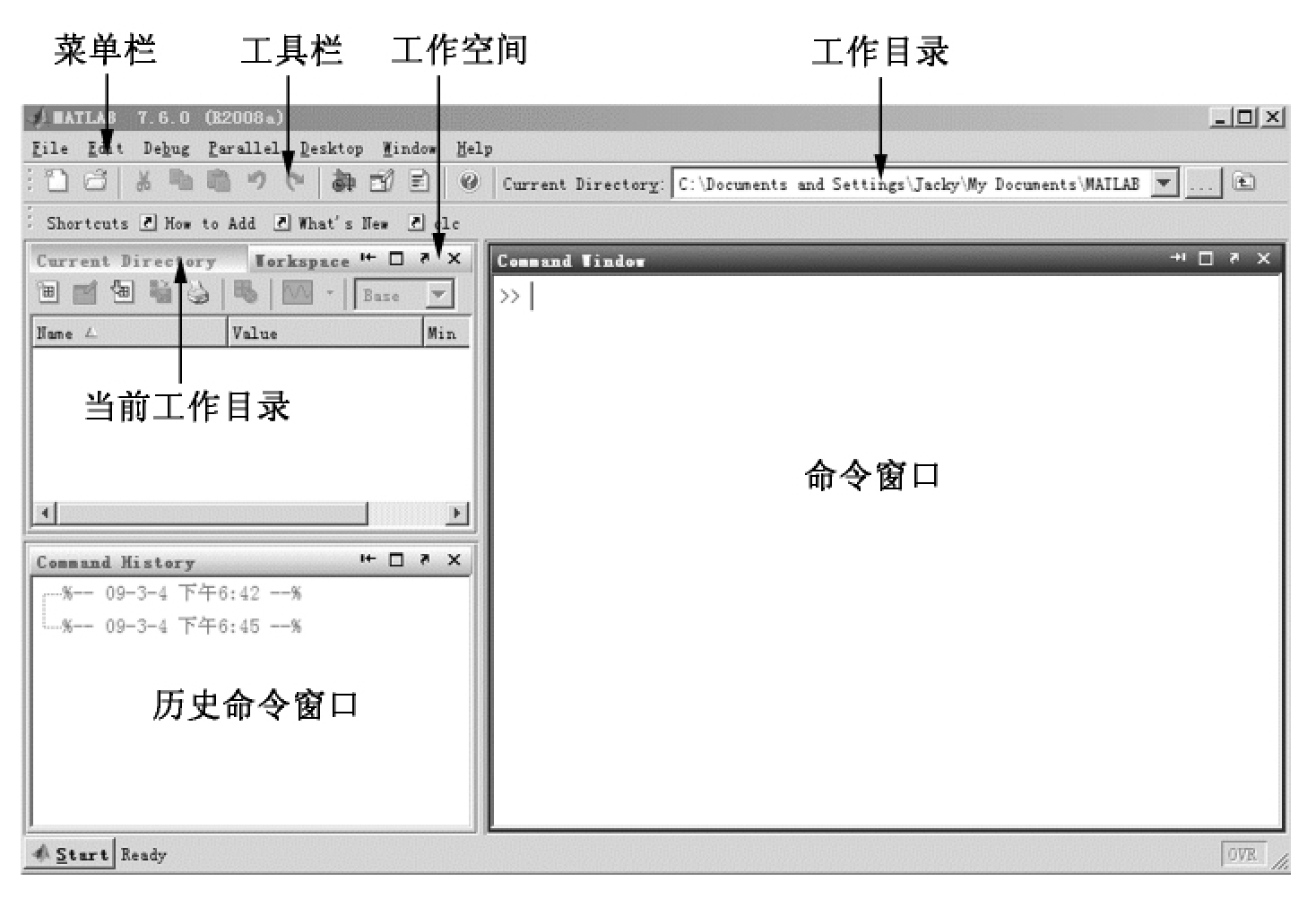Expand the Current Directory path dropdown
The image size is (1316, 899).
(1164, 184)
